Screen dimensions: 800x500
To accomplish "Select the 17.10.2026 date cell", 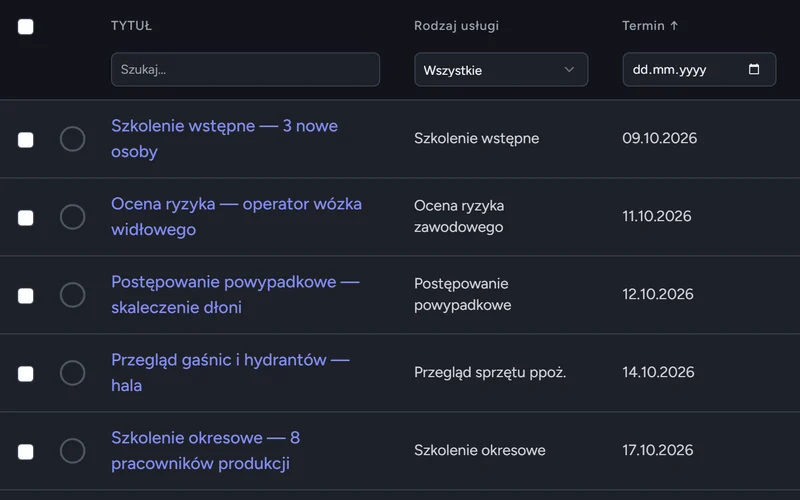I will (x=658, y=451).
